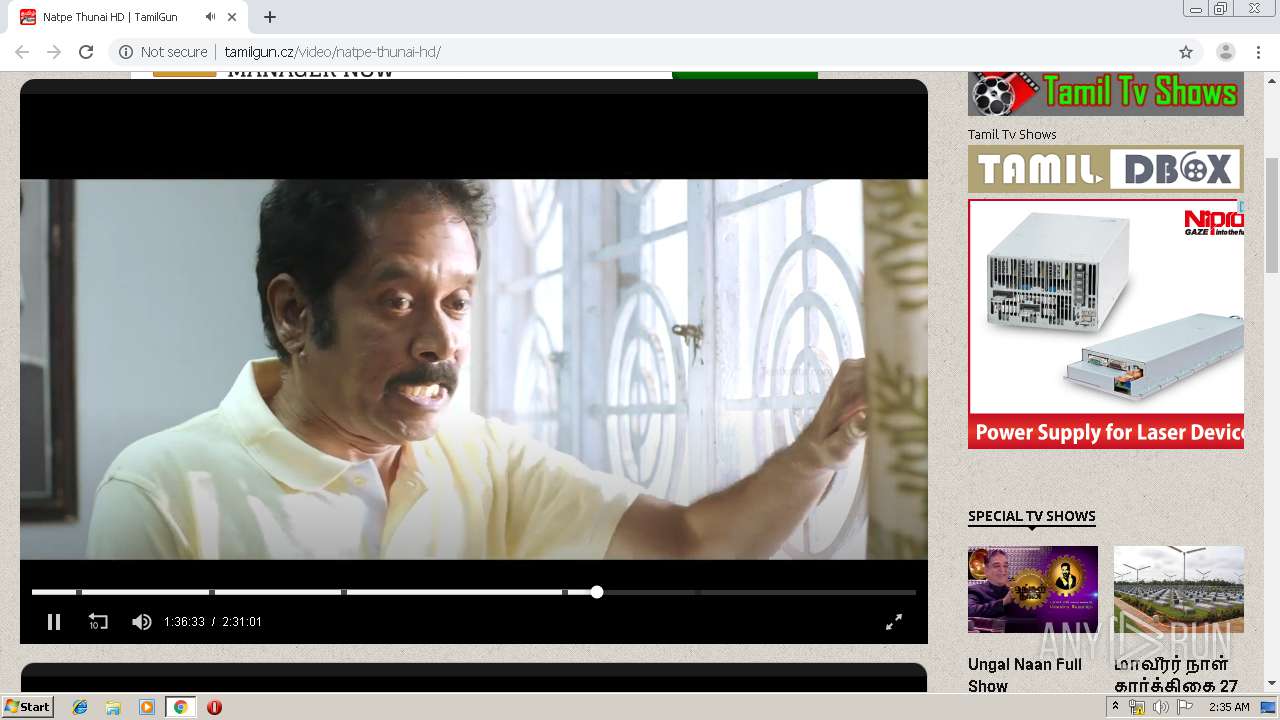
Task: Seek using the video progress bar handle
Action: pos(597,592)
